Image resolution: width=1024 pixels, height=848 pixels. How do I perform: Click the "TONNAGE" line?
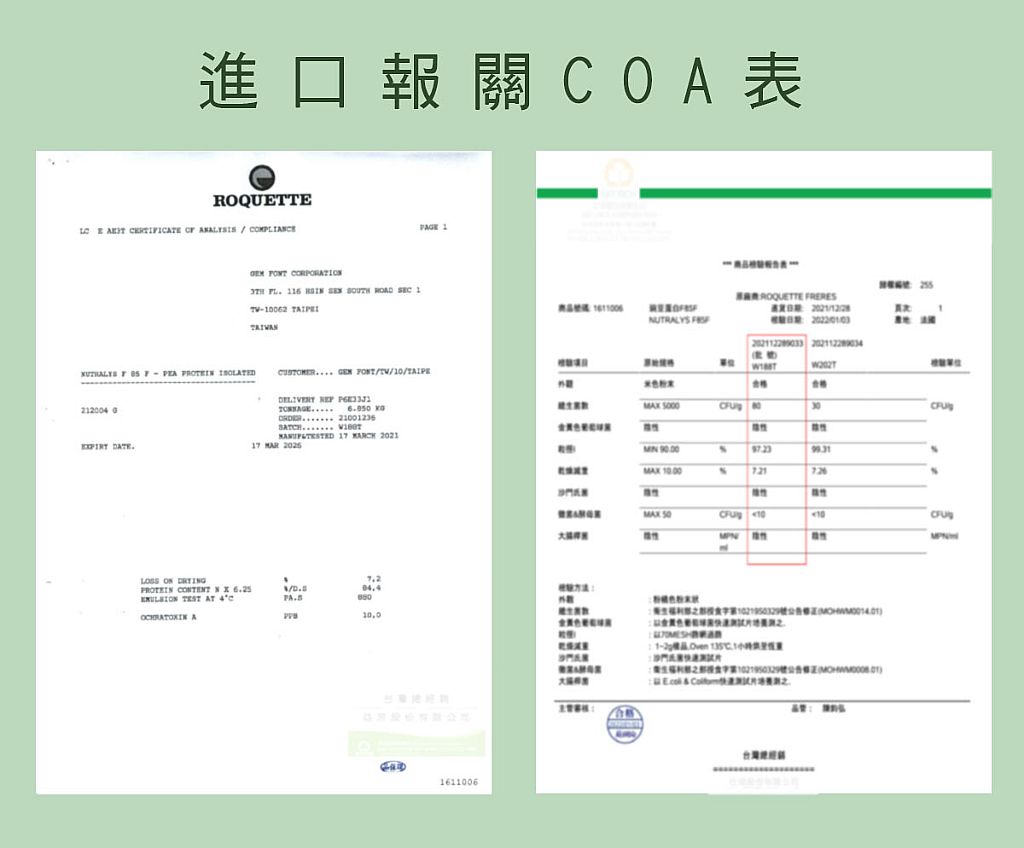click(331, 408)
